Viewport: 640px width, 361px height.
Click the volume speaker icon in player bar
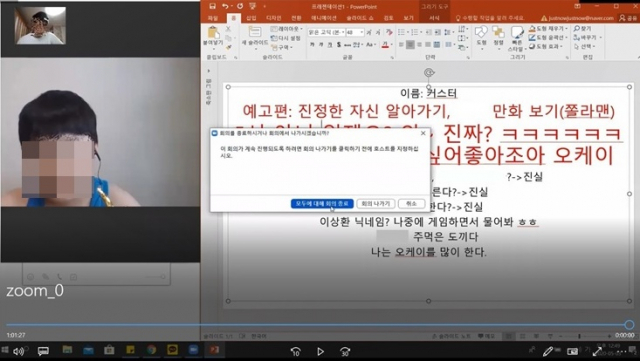click(18, 351)
